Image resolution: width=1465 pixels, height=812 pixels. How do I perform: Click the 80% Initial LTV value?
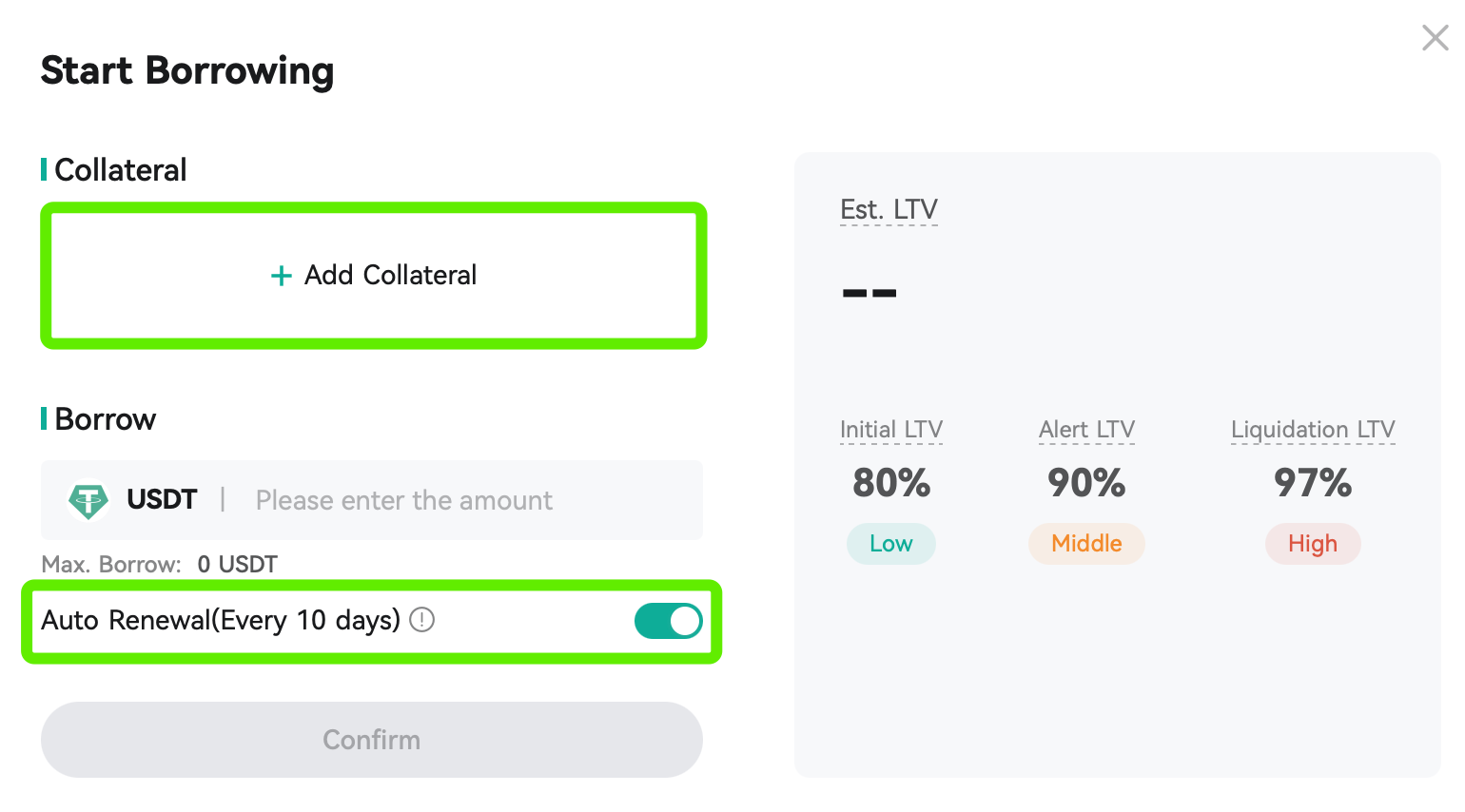coord(891,483)
